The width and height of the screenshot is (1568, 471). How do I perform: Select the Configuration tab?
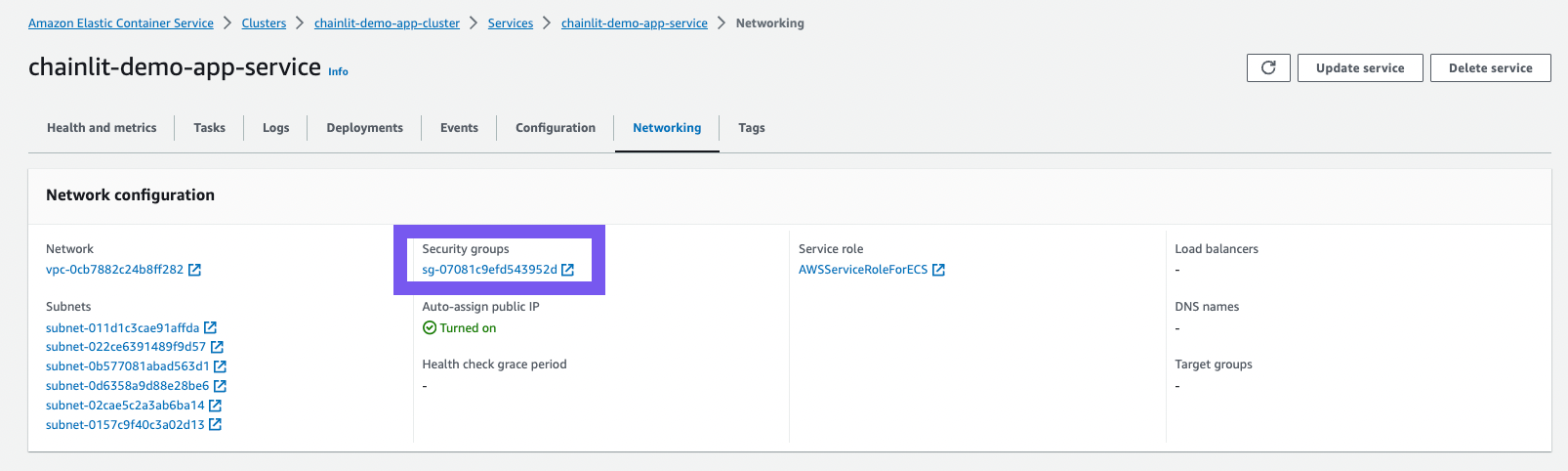click(555, 128)
